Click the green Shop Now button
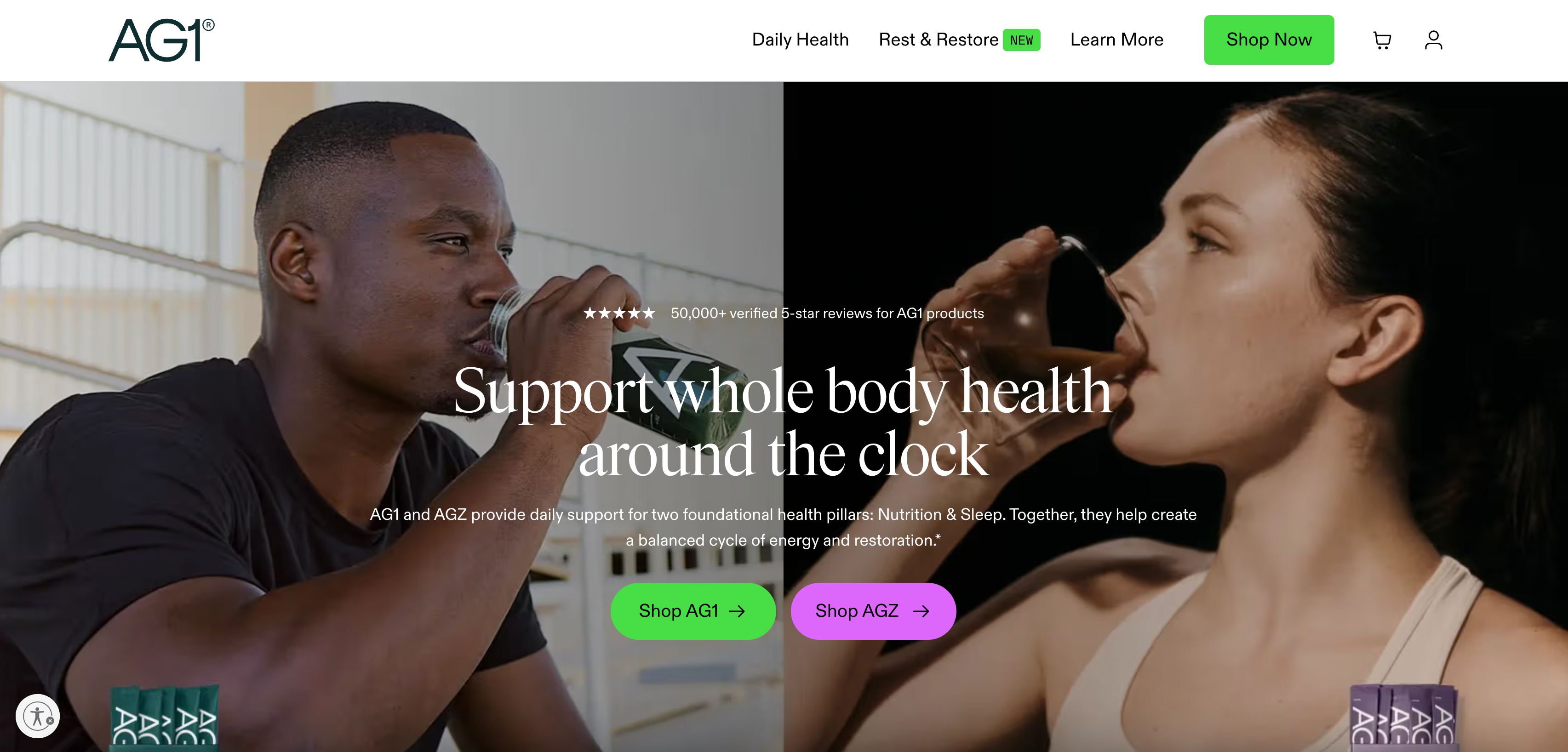 [x=1269, y=40]
